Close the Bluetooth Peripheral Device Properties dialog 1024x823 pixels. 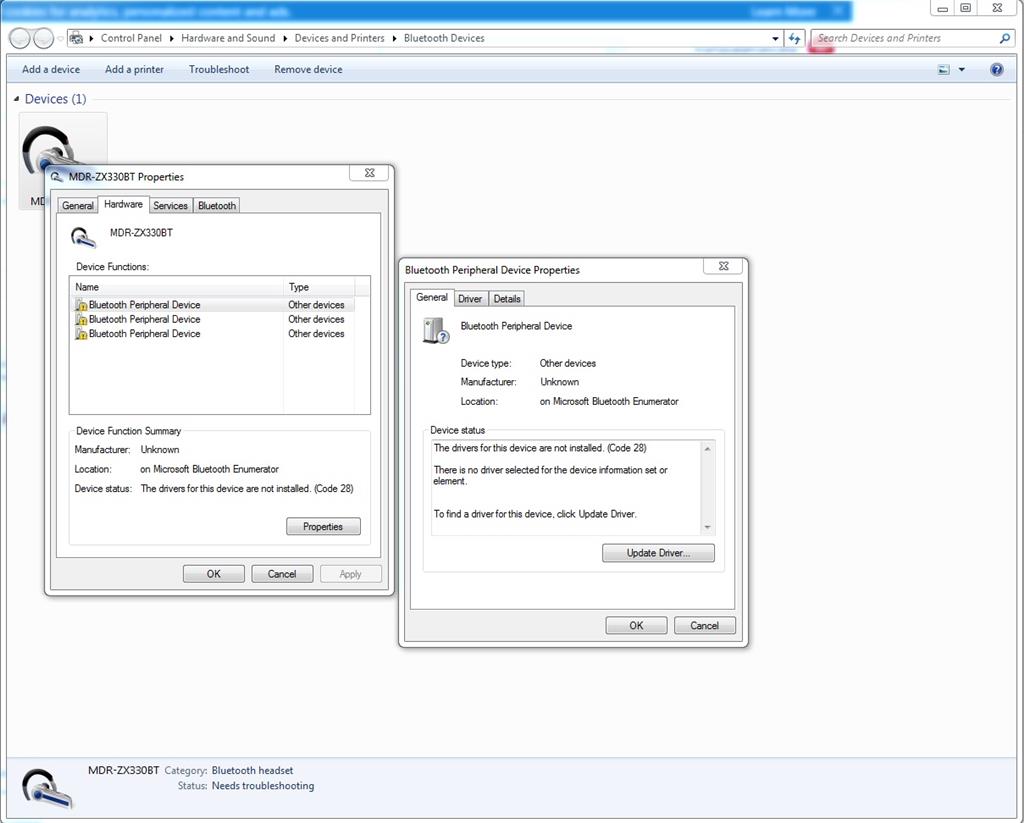tap(724, 266)
